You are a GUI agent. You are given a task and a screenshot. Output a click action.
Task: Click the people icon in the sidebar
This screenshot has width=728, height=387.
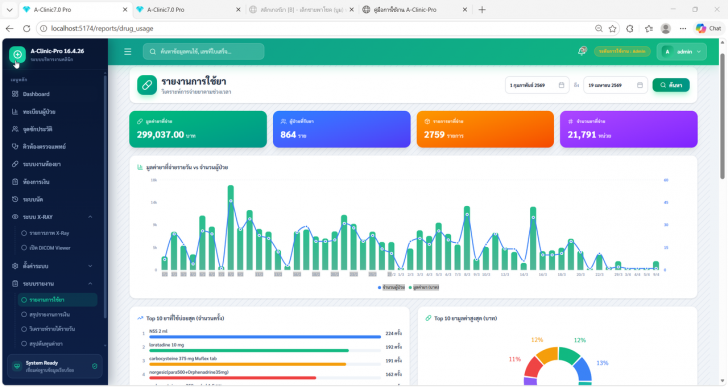tap(15, 129)
